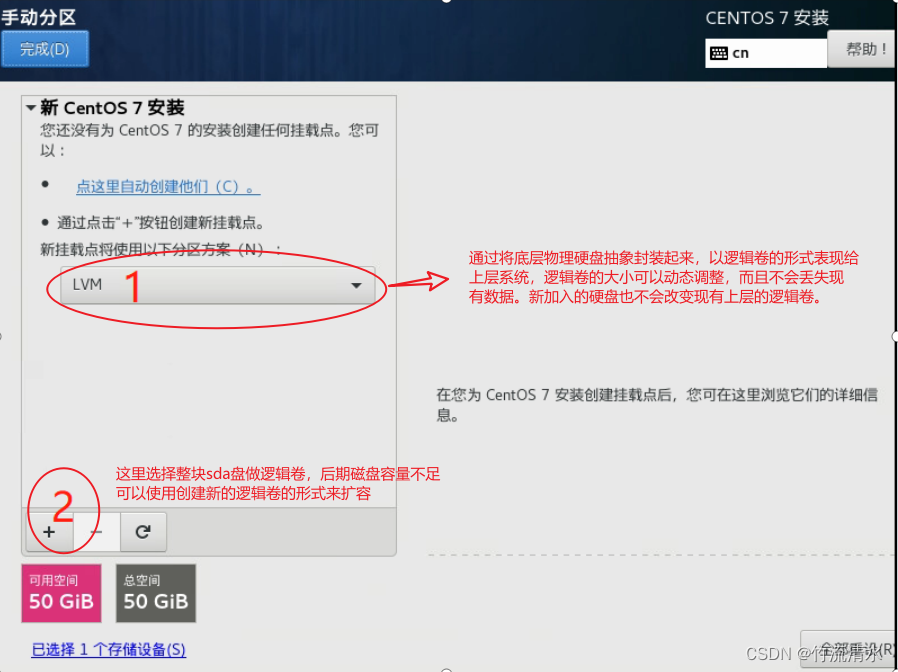The image size is (898, 672).
Task: Click the 新挂载点将使用以下分区方案 label
Action: point(161,250)
